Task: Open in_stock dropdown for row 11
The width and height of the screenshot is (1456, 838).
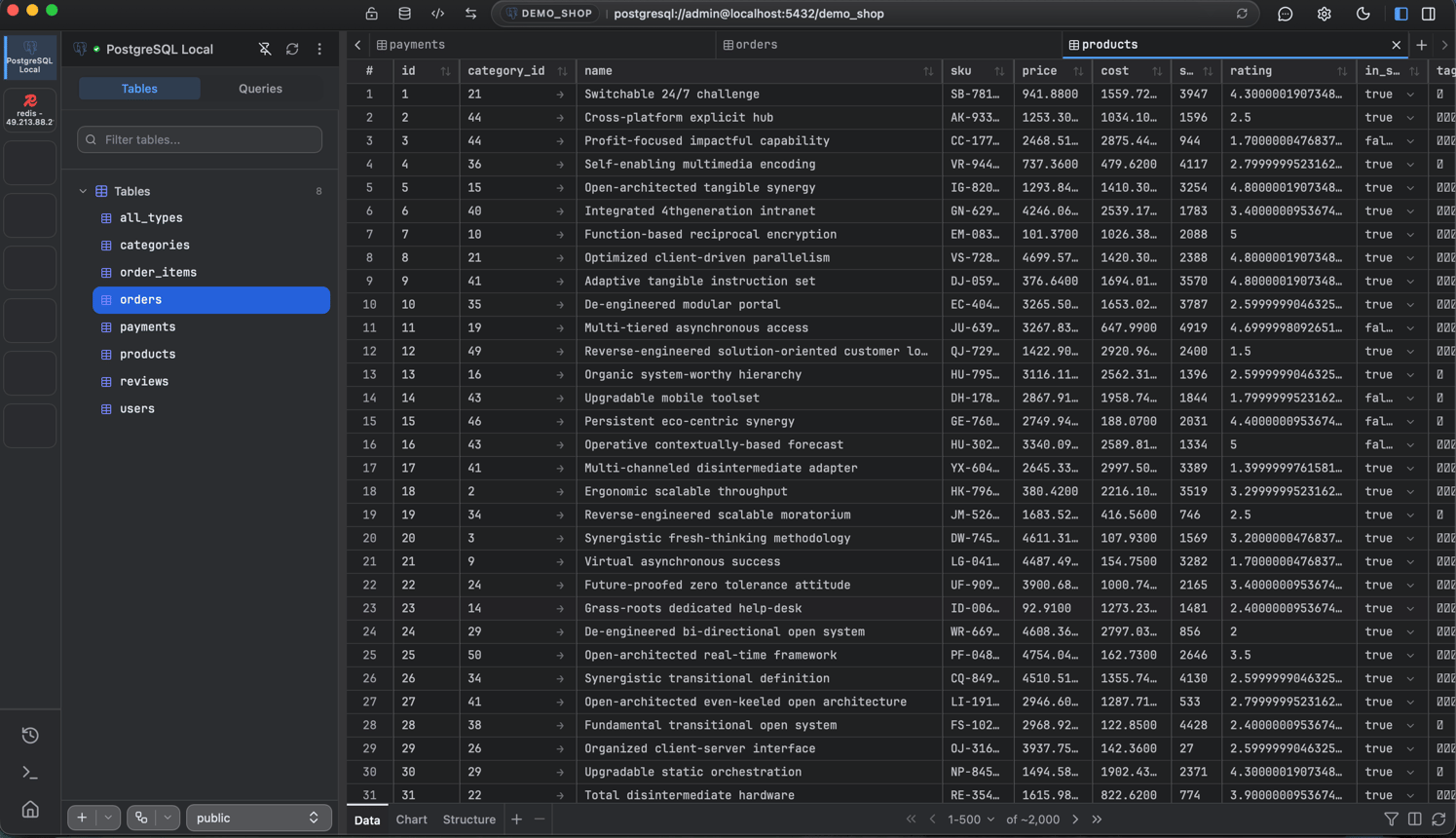Action: [x=1410, y=328]
